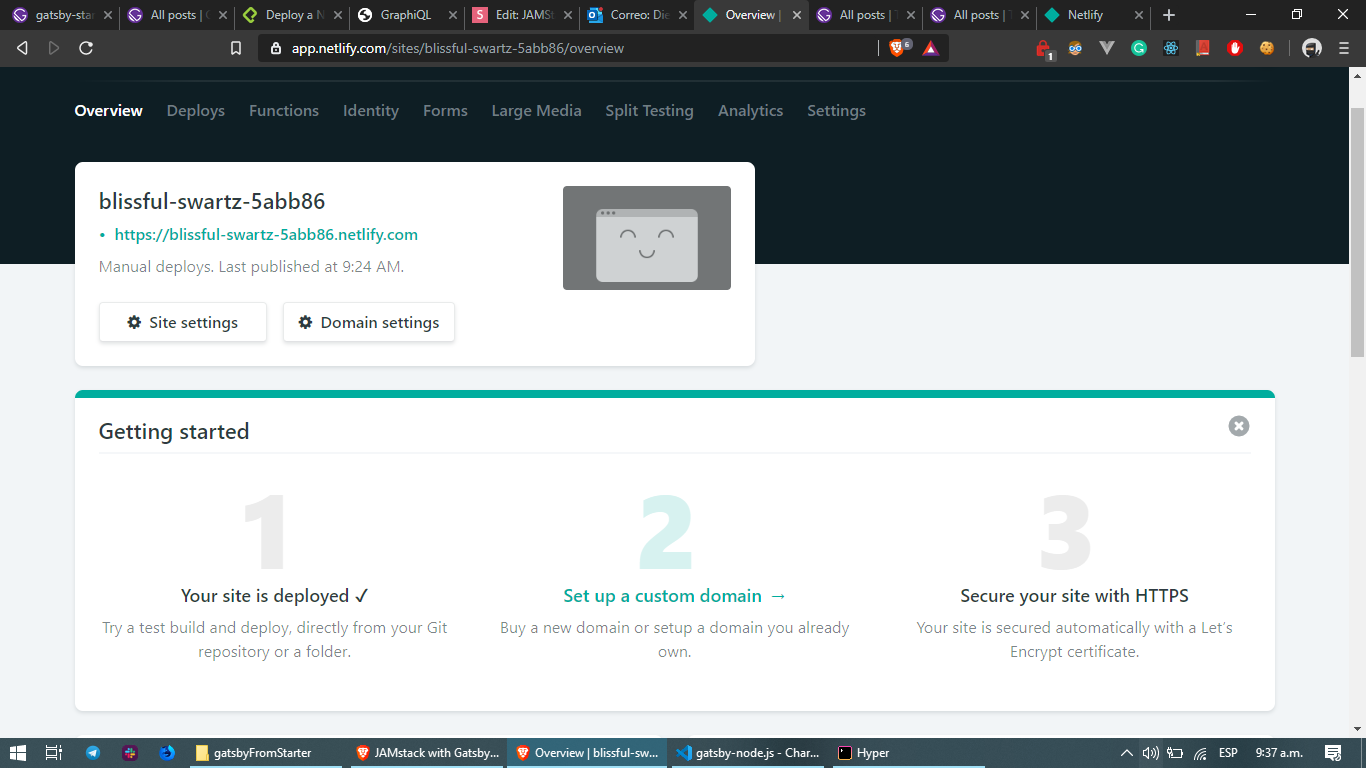The image size is (1366, 768).
Task: Select the Overview navigation tab
Action: pyautogui.click(x=109, y=111)
